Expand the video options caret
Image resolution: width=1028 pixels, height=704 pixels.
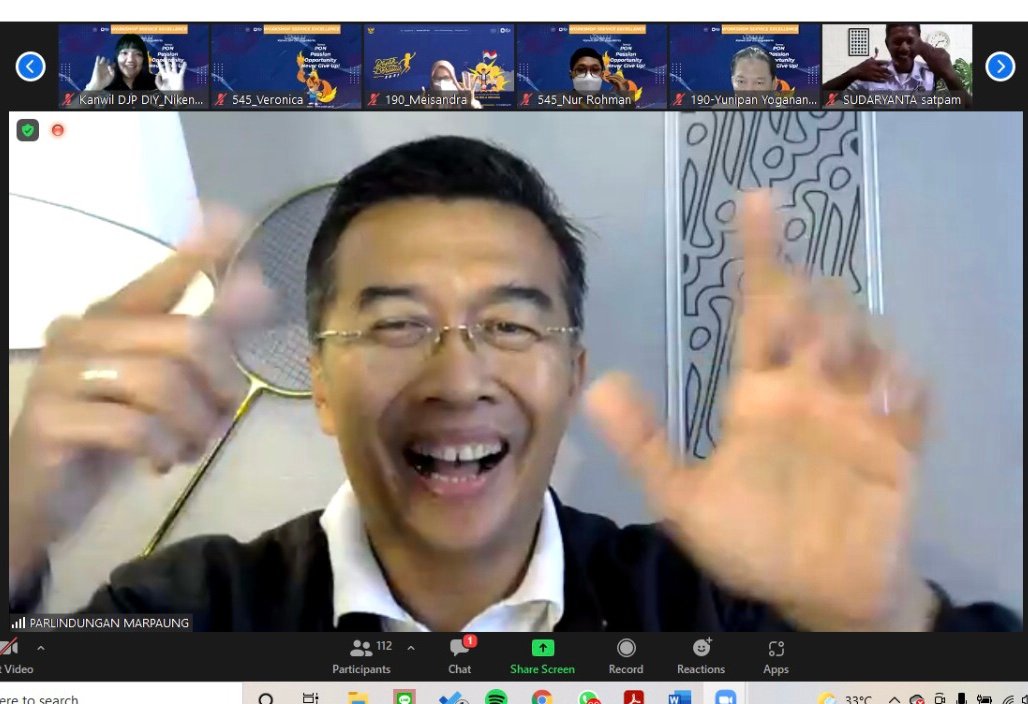point(40,648)
